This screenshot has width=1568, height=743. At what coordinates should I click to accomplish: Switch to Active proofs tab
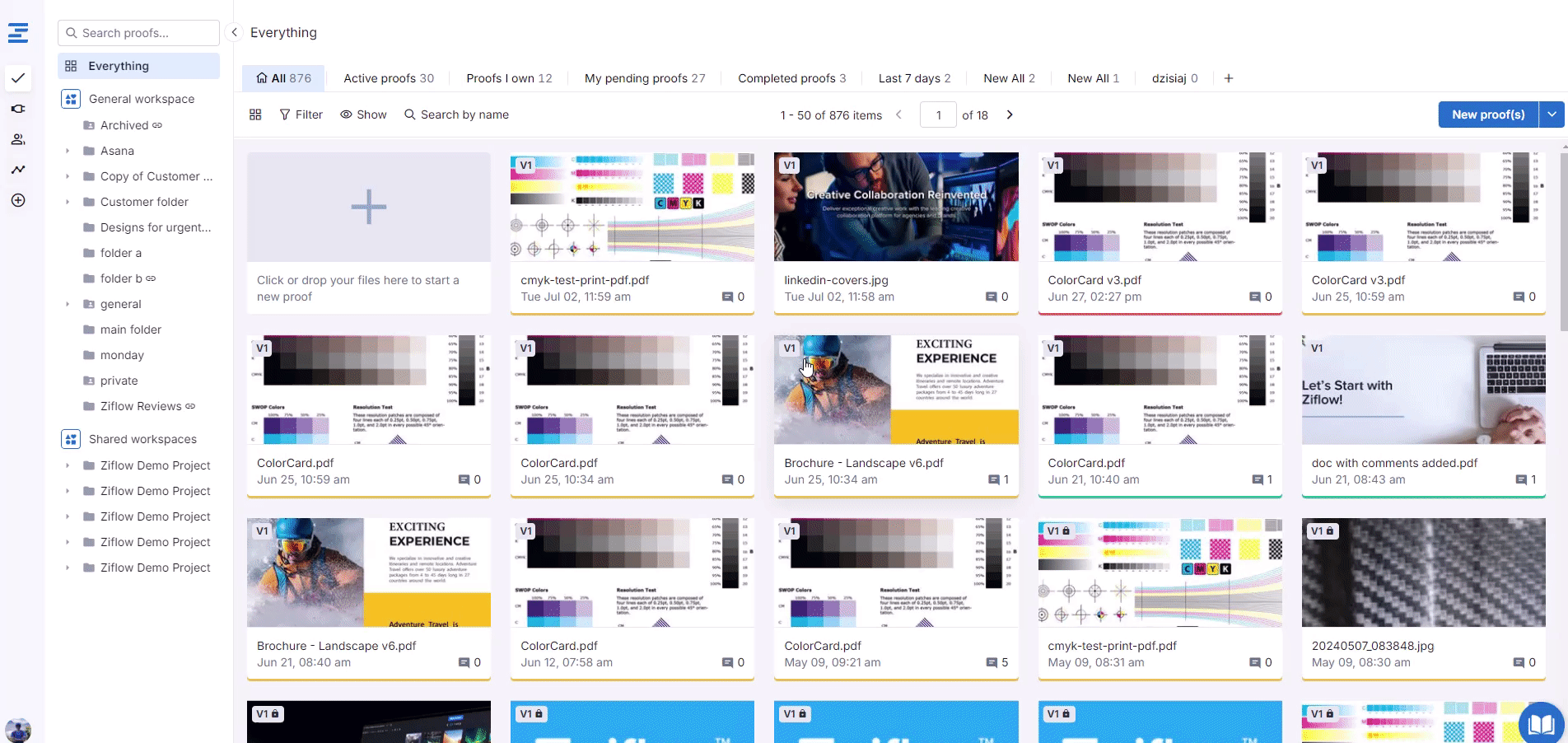coord(389,78)
